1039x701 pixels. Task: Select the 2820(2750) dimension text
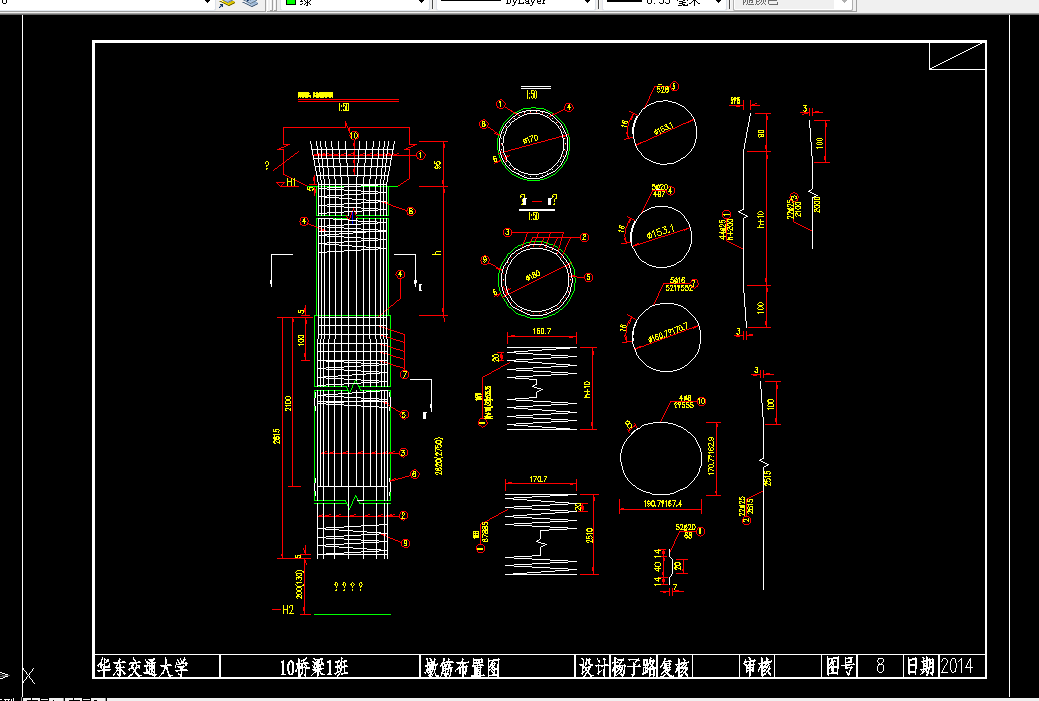pyautogui.click(x=439, y=456)
